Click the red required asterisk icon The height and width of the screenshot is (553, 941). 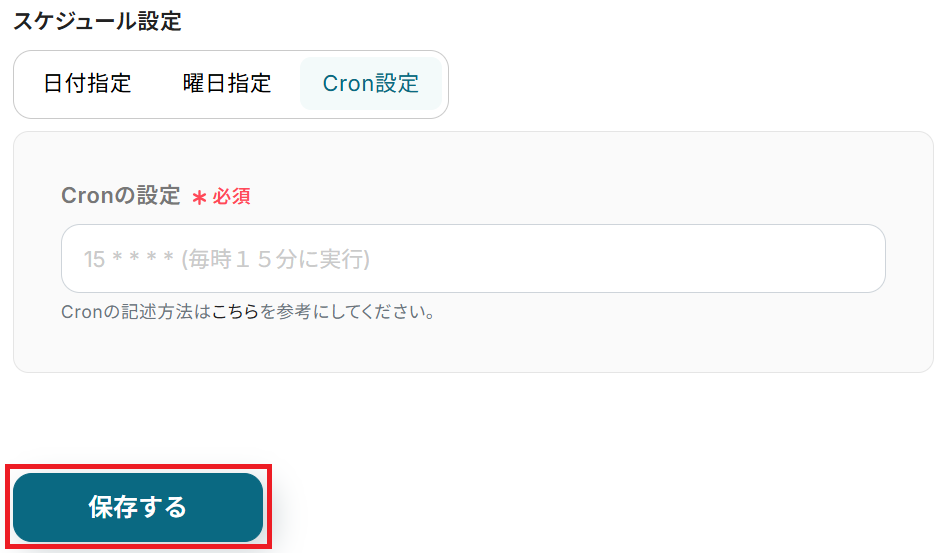click(199, 197)
